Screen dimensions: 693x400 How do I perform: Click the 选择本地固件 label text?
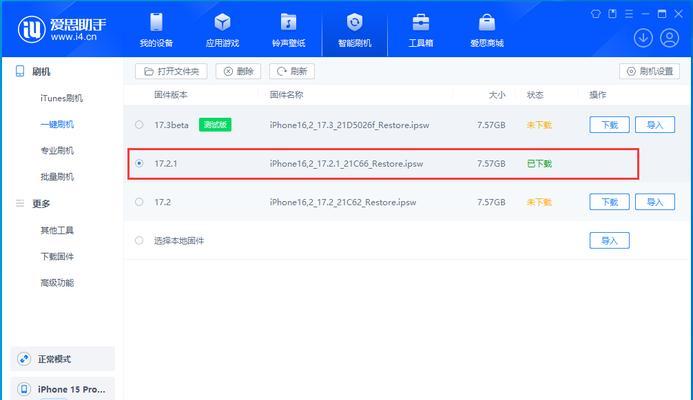[x=179, y=241]
